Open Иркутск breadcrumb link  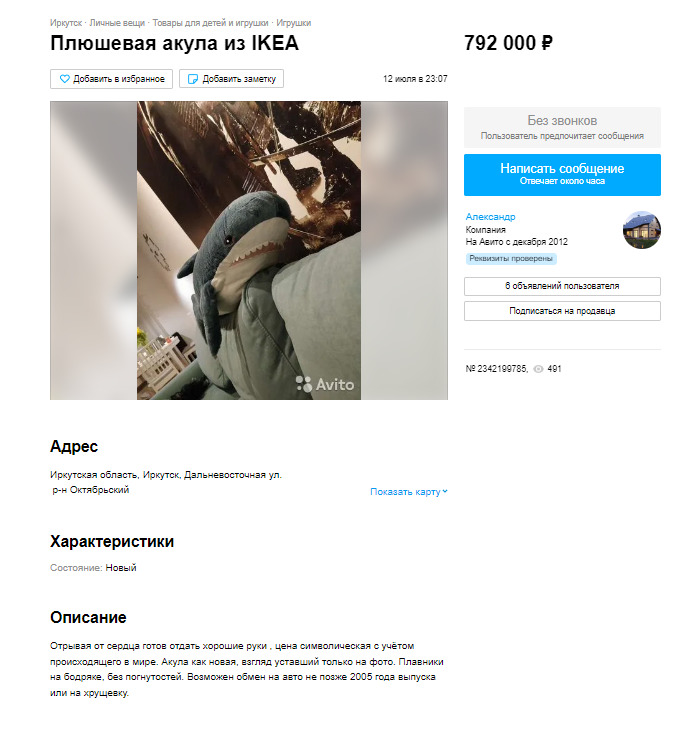pyautogui.click(x=66, y=23)
